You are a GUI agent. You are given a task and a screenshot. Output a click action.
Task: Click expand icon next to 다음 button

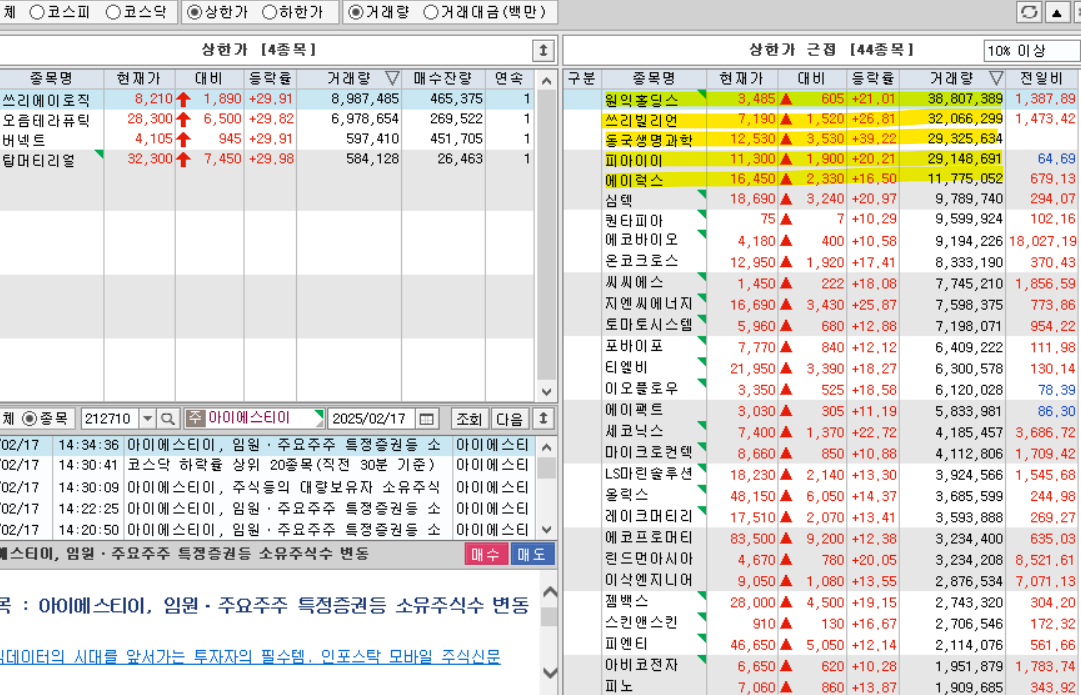pyautogui.click(x=543, y=419)
